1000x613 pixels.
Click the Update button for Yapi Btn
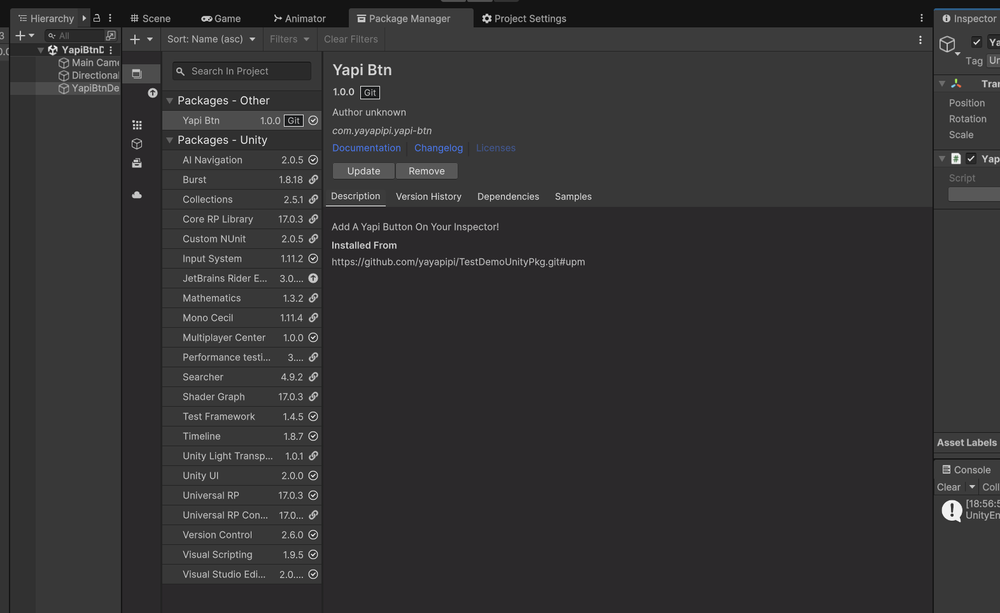(362, 170)
